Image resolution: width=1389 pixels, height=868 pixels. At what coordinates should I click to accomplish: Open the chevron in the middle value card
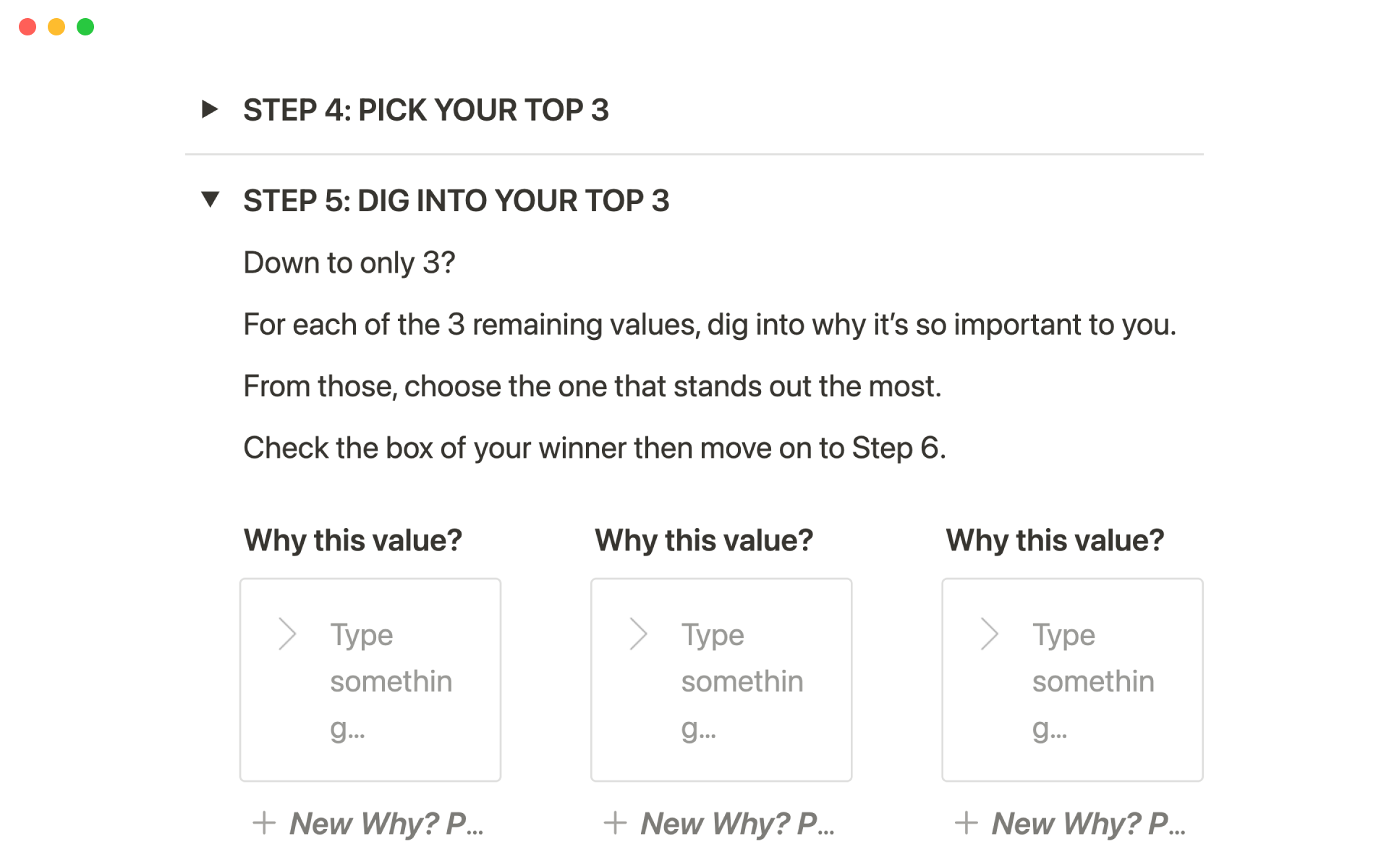[638, 634]
